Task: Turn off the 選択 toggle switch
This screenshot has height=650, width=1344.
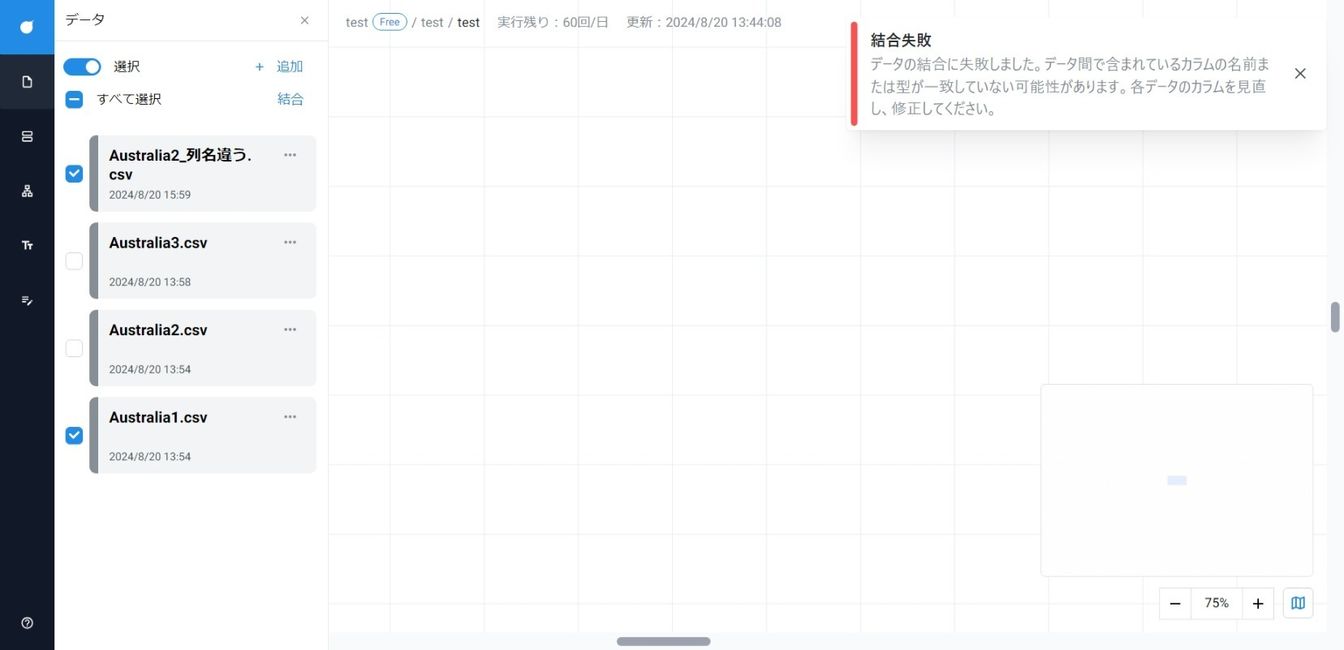Action: click(82, 67)
